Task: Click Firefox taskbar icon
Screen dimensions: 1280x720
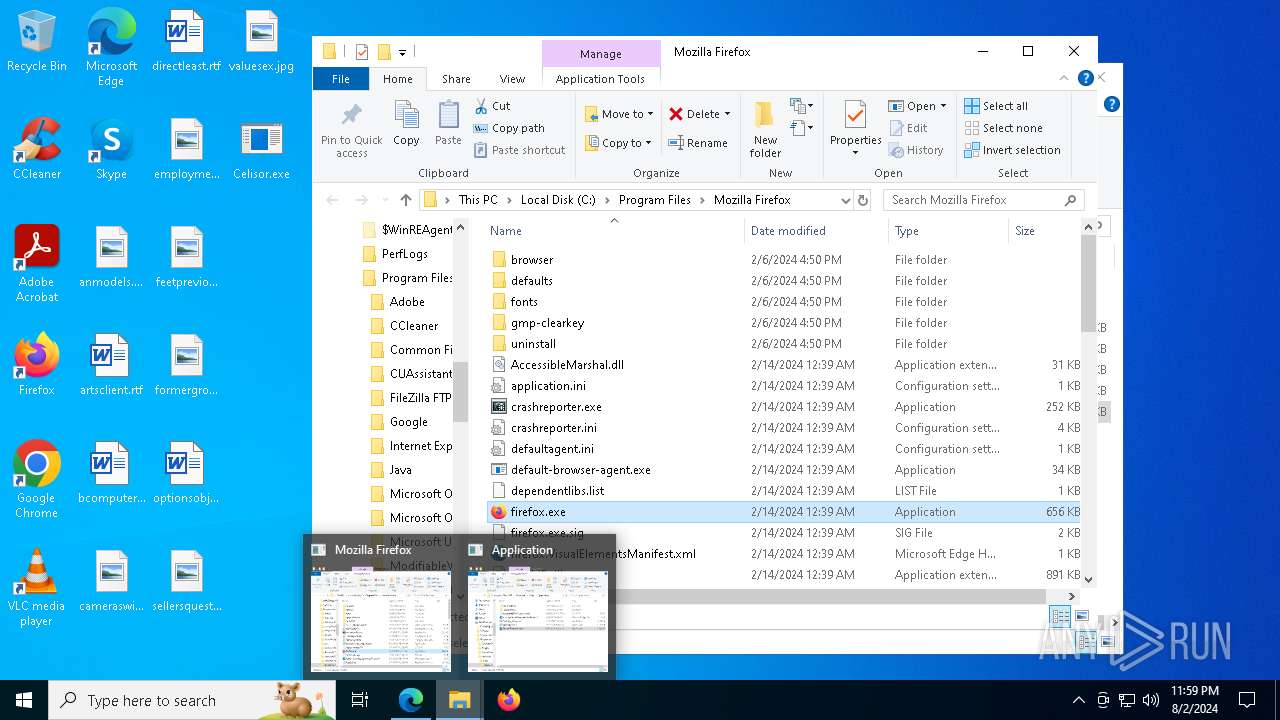Action: [x=509, y=700]
